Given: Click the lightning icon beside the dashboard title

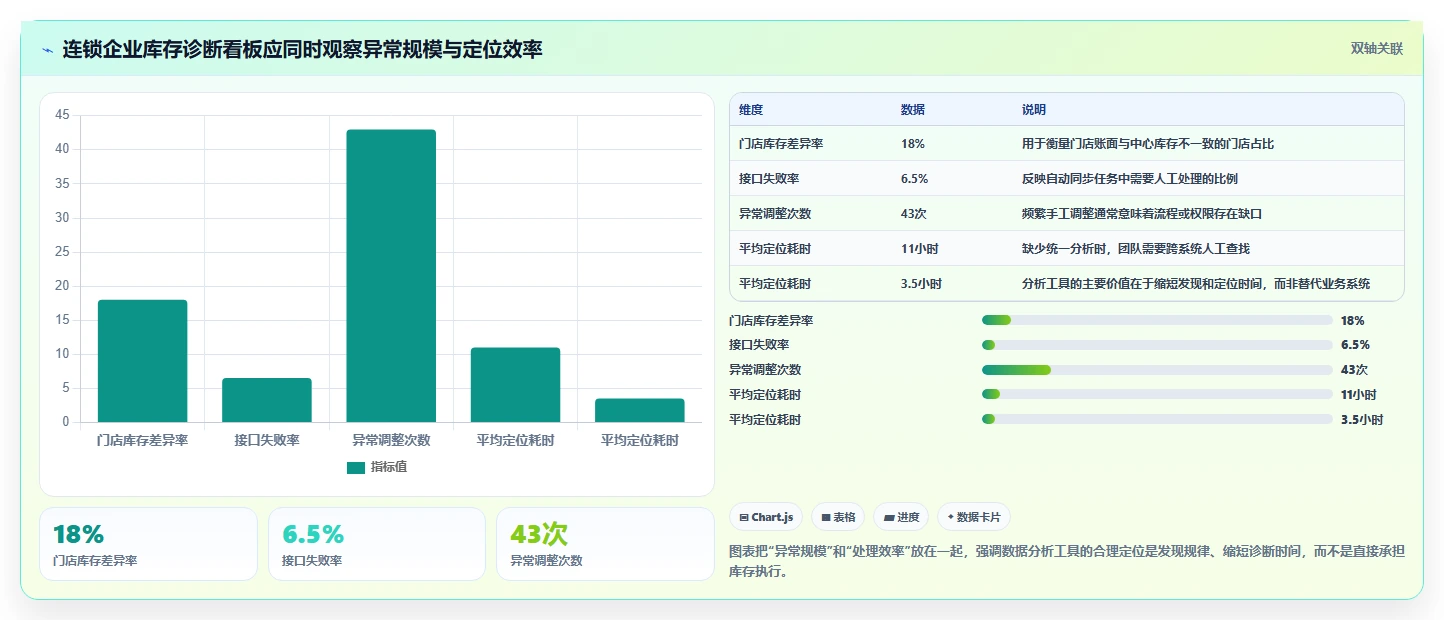Looking at the screenshot, I should click(48, 49).
